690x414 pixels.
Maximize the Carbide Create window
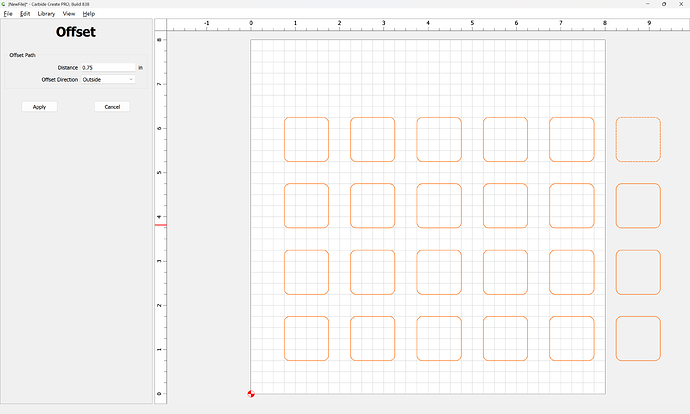(x=664, y=4)
